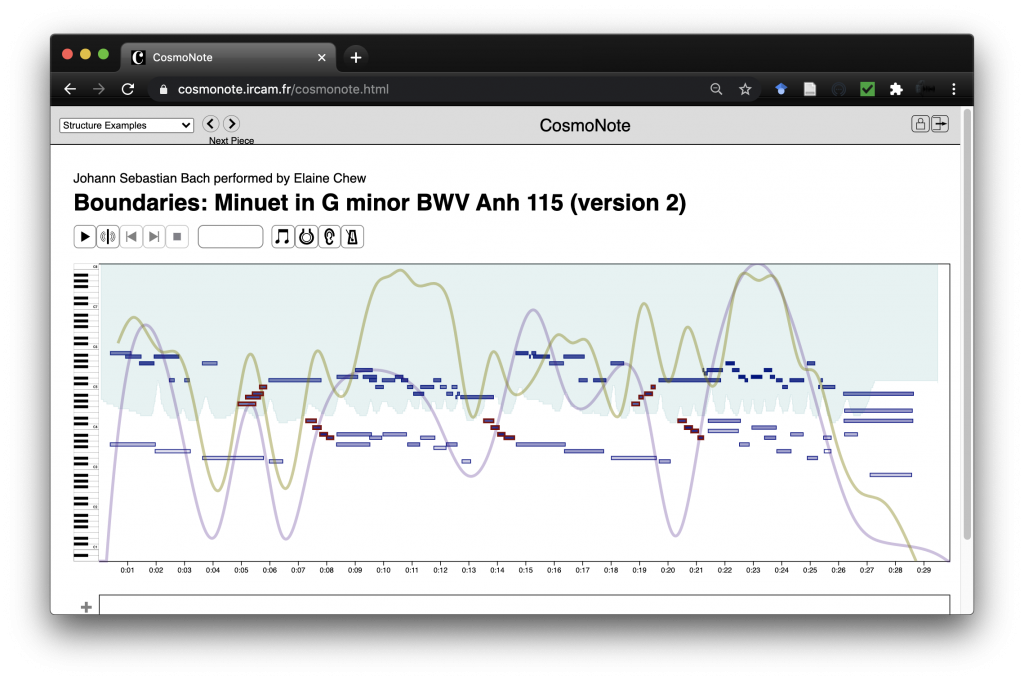Image resolution: width=1024 pixels, height=681 pixels.
Task: Close the CosmoNote tab
Action: coord(322,57)
